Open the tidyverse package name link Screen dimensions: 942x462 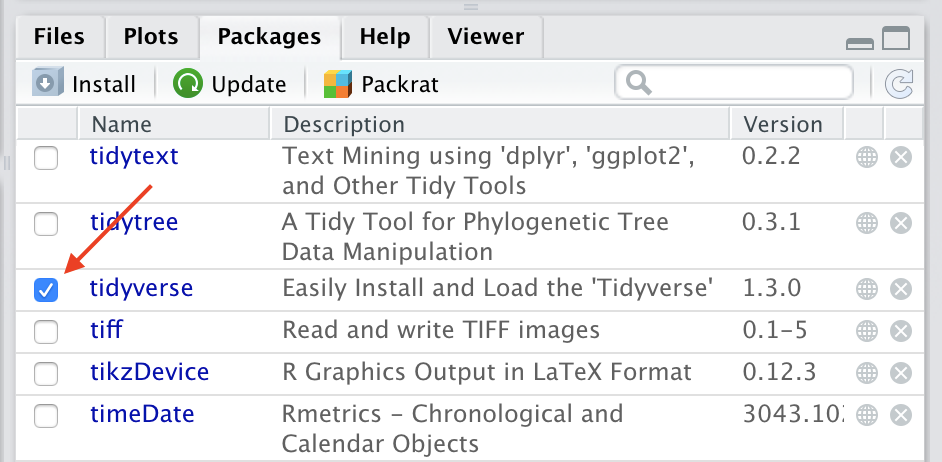(141, 289)
